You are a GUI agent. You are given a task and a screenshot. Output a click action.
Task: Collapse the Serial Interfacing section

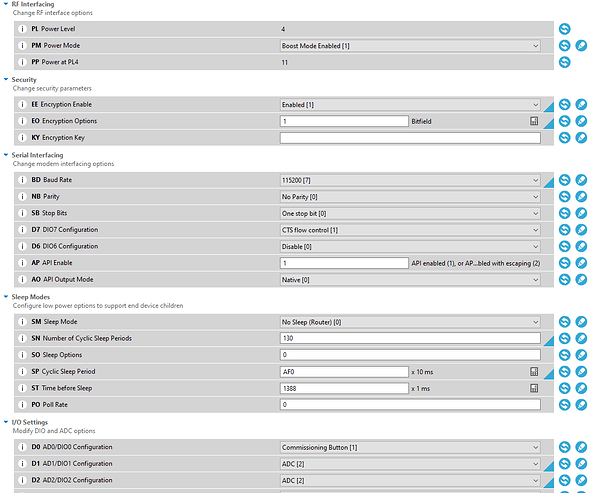point(6,155)
